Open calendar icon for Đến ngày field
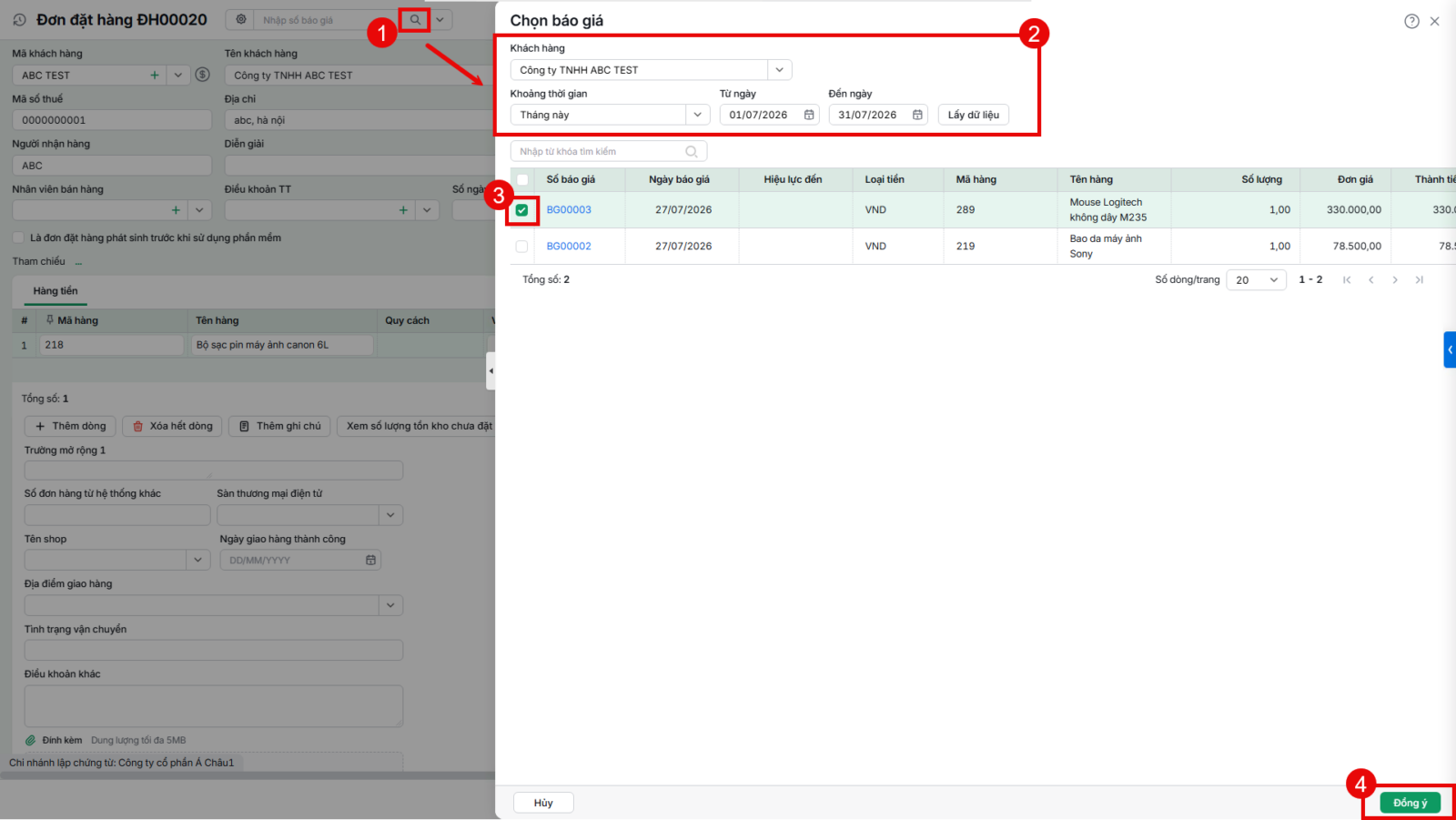The image size is (1456, 820). click(x=917, y=115)
